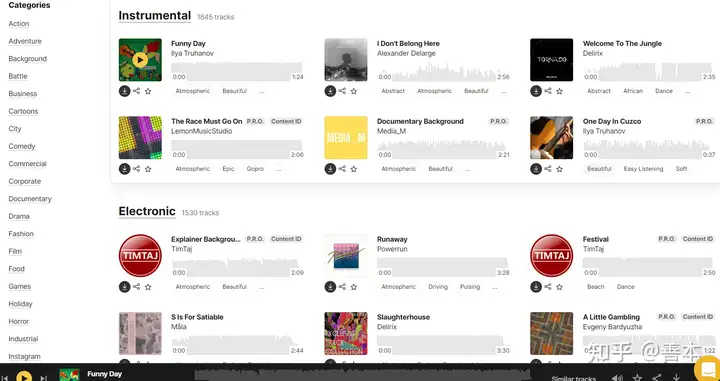Image resolution: width=720 pixels, height=381 pixels.
Task: Open the Documentary category
Action: [30, 199]
